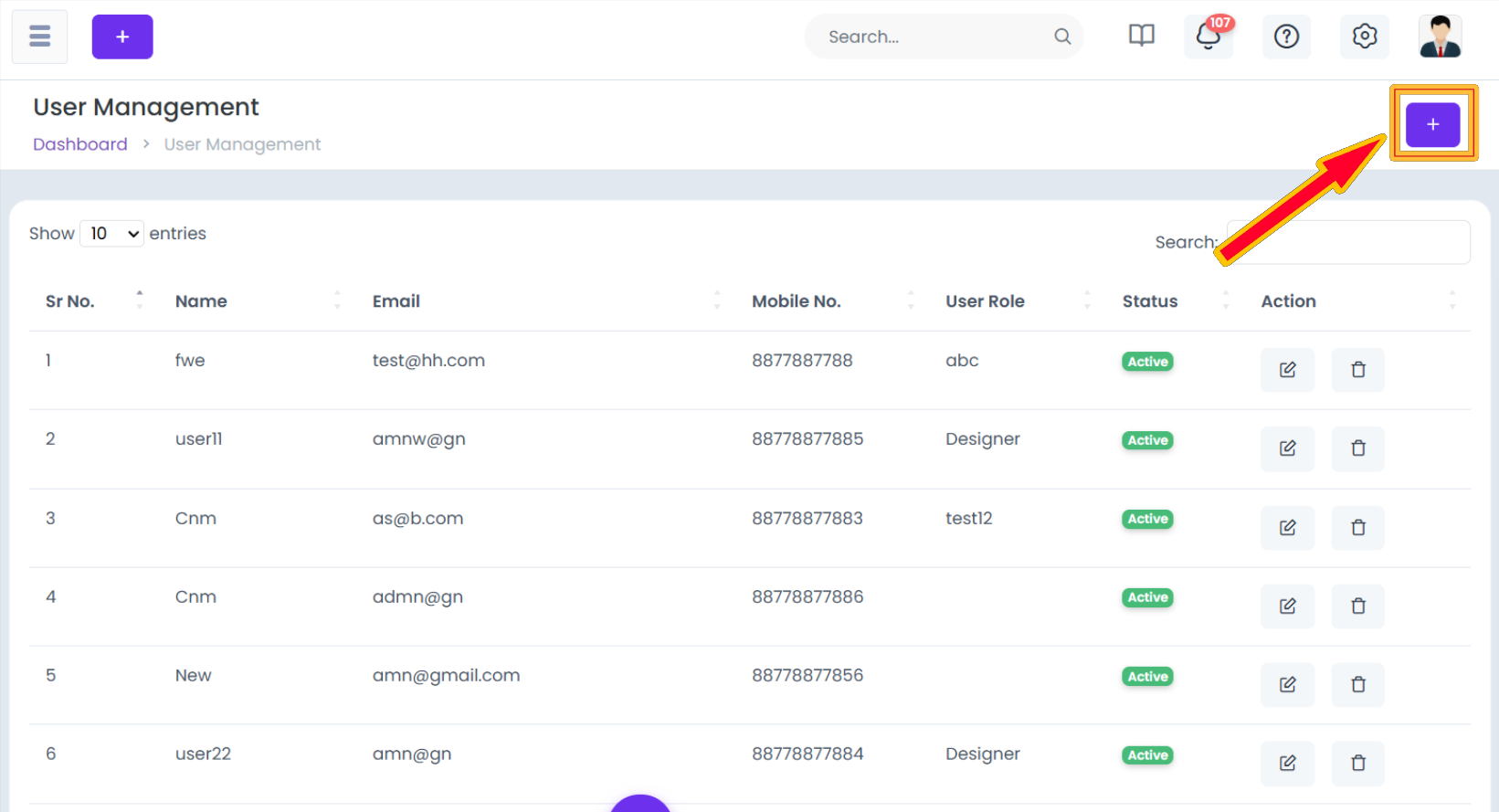Select mobile number 88778877886
The width and height of the screenshot is (1499, 812).
[808, 597]
